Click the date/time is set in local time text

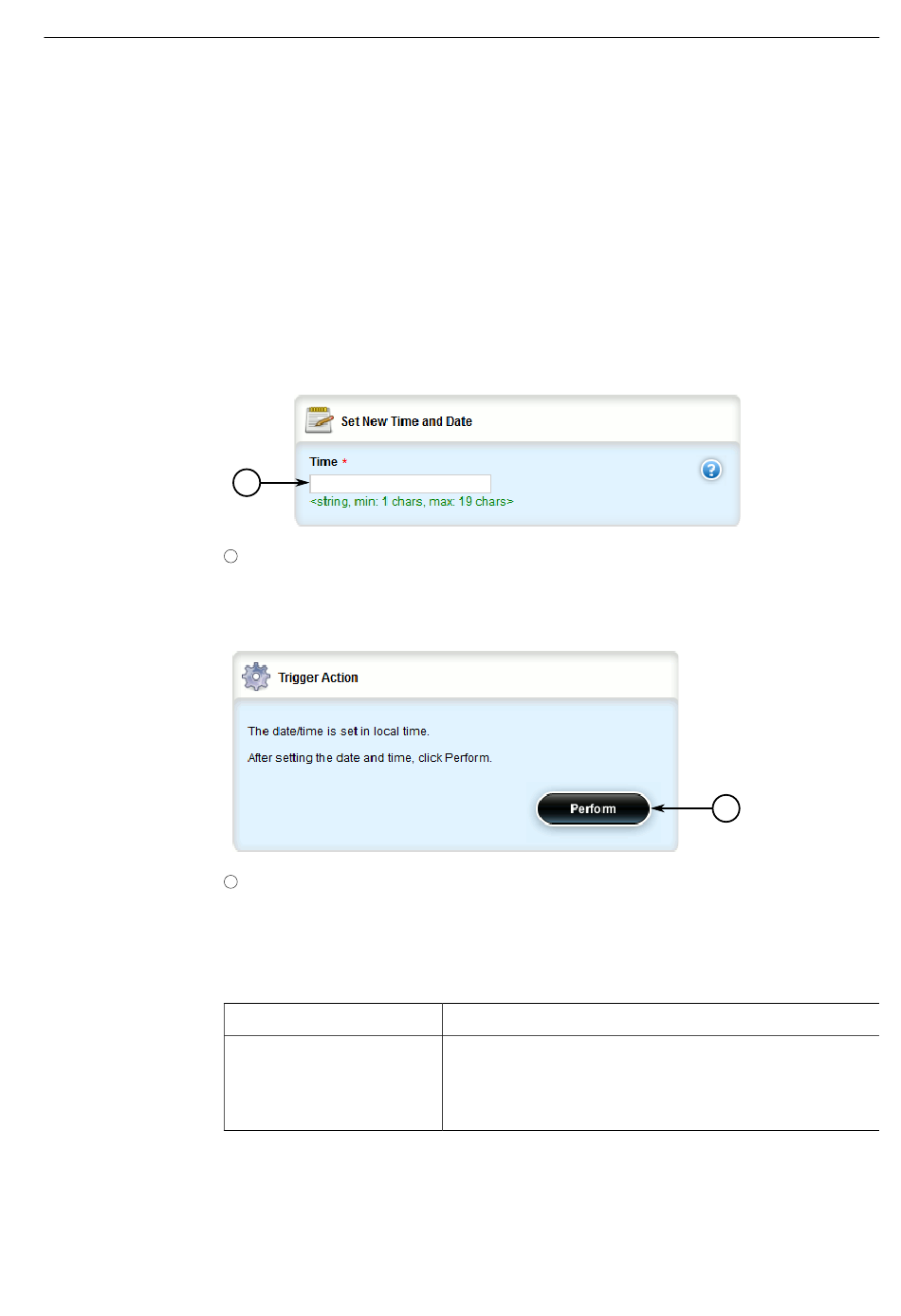coord(339,732)
